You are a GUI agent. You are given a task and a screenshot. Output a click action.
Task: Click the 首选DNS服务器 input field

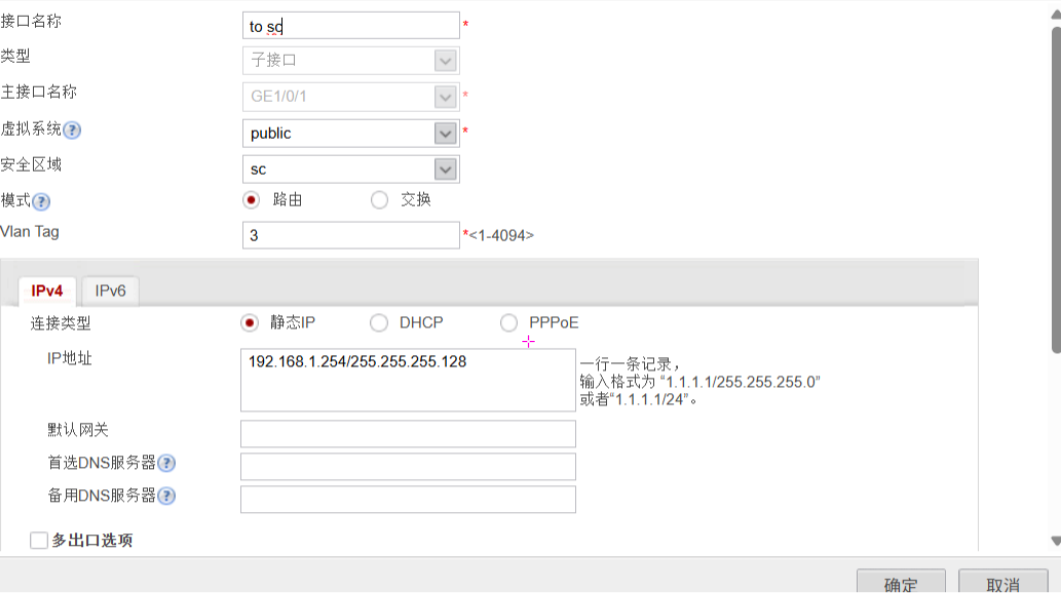coord(408,466)
